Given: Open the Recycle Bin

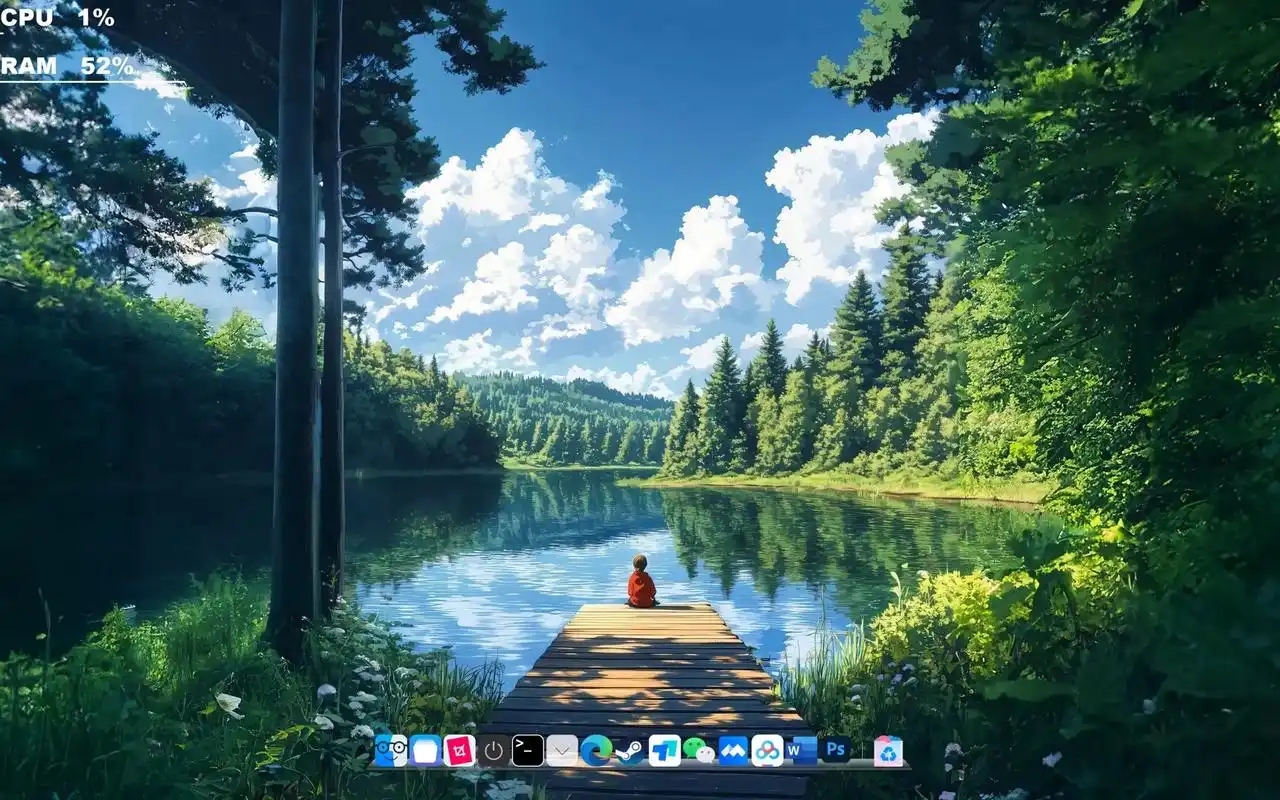Looking at the screenshot, I should (x=888, y=751).
